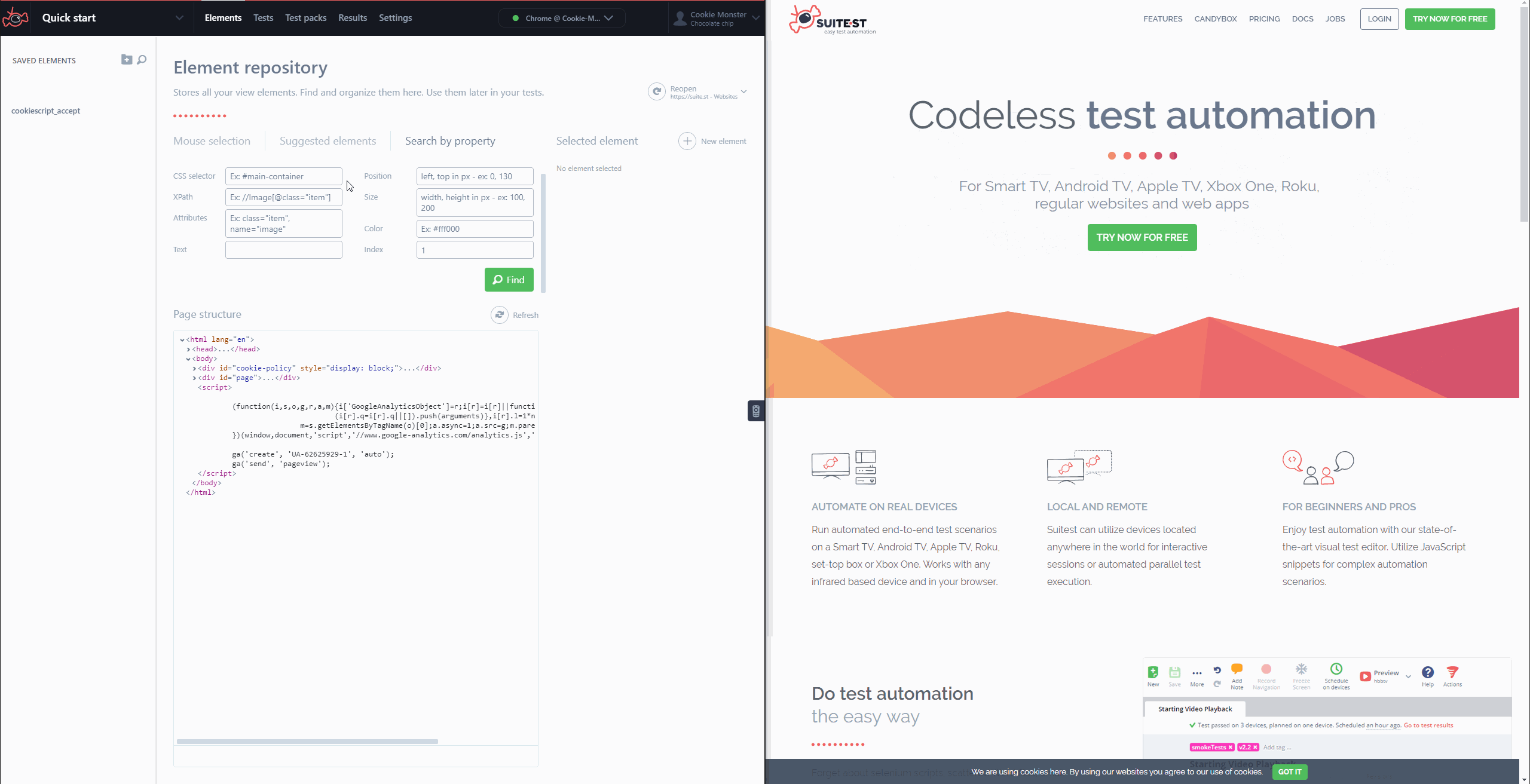This screenshot has height=784, width=1530.
Task: Open the JOBS link
Action: [1335, 19]
